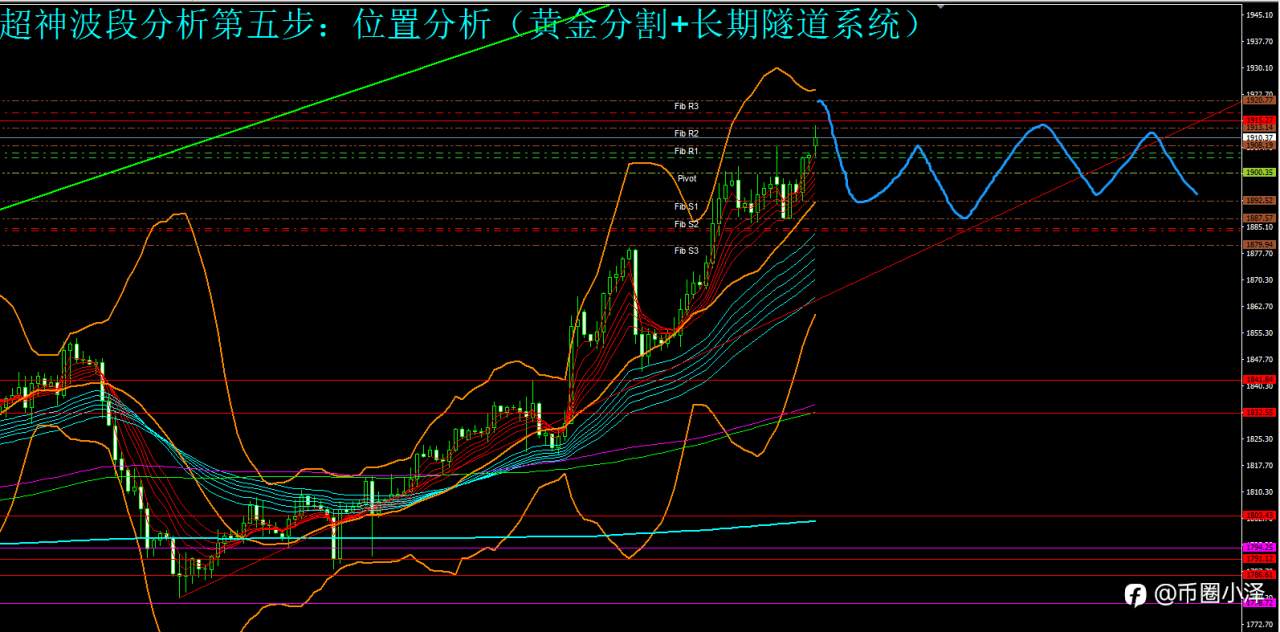Click the brown 1887.57 price tag

pos(1259,217)
